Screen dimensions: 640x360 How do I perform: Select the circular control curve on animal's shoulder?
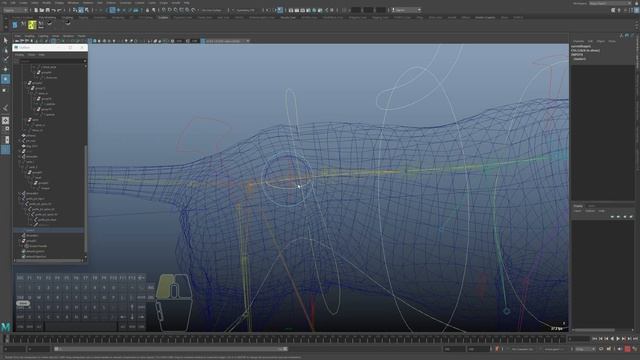(287, 179)
